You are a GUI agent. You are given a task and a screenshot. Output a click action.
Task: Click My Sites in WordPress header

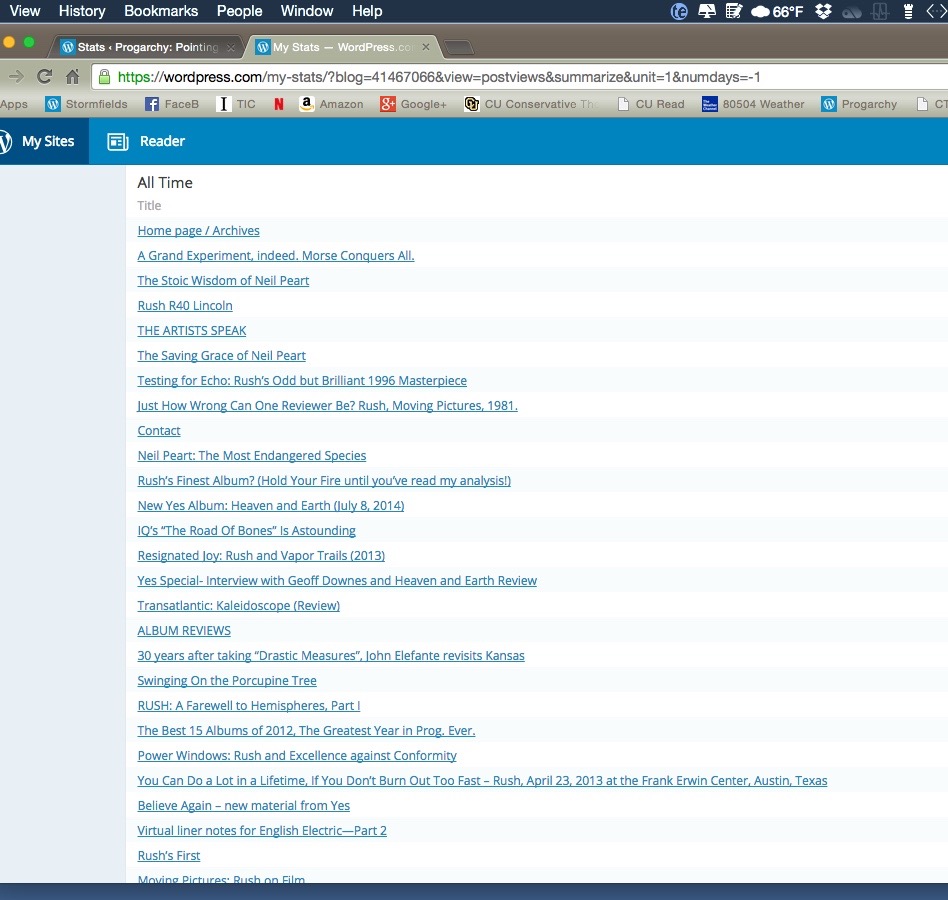[40, 141]
